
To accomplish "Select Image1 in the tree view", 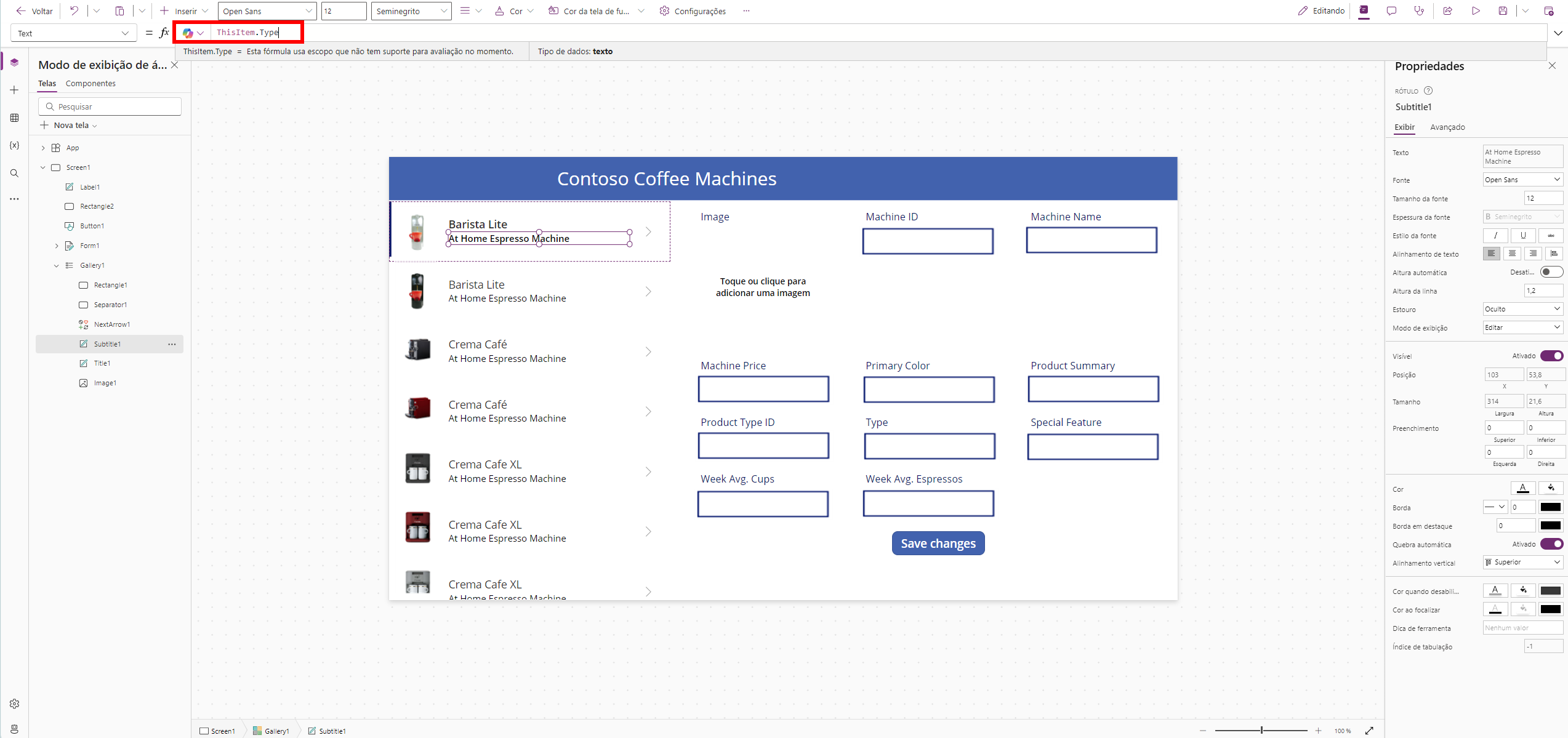I will tap(105, 383).
